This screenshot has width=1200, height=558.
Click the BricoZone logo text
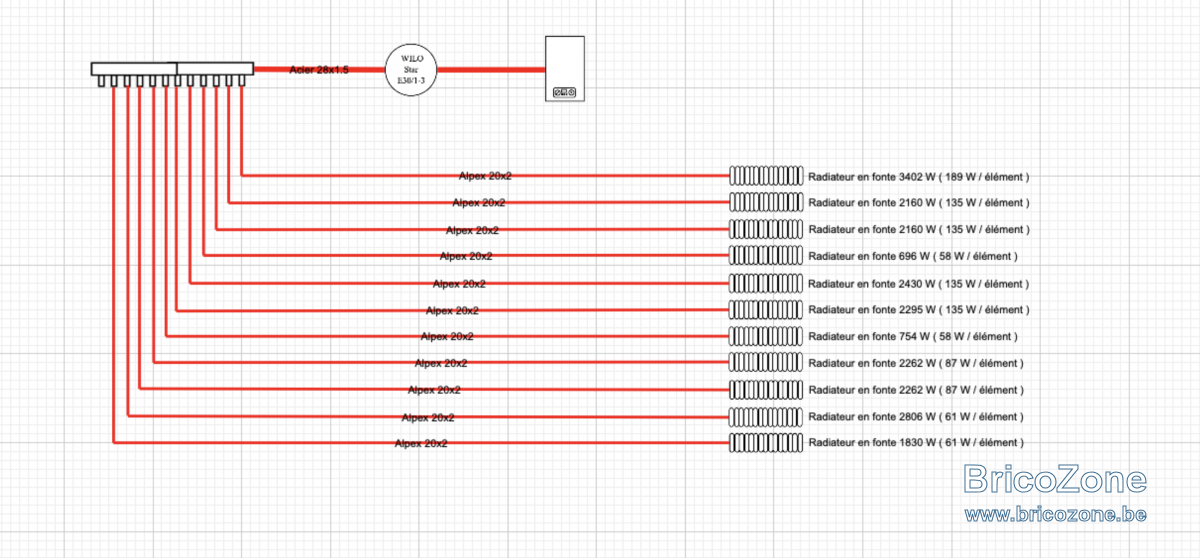point(1055,480)
